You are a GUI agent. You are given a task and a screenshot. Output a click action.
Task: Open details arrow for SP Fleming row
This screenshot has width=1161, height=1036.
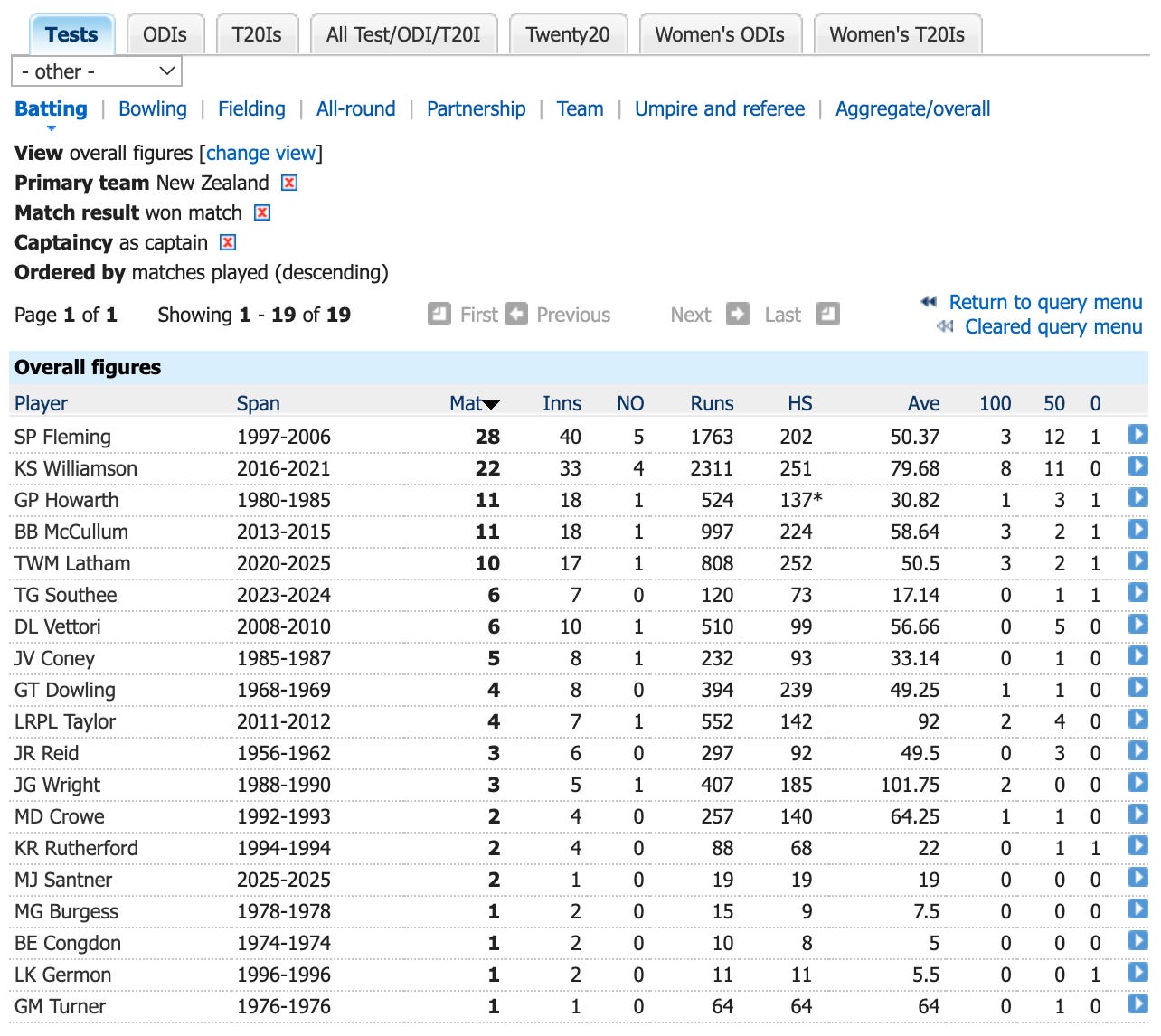click(x=1138, y=435)
